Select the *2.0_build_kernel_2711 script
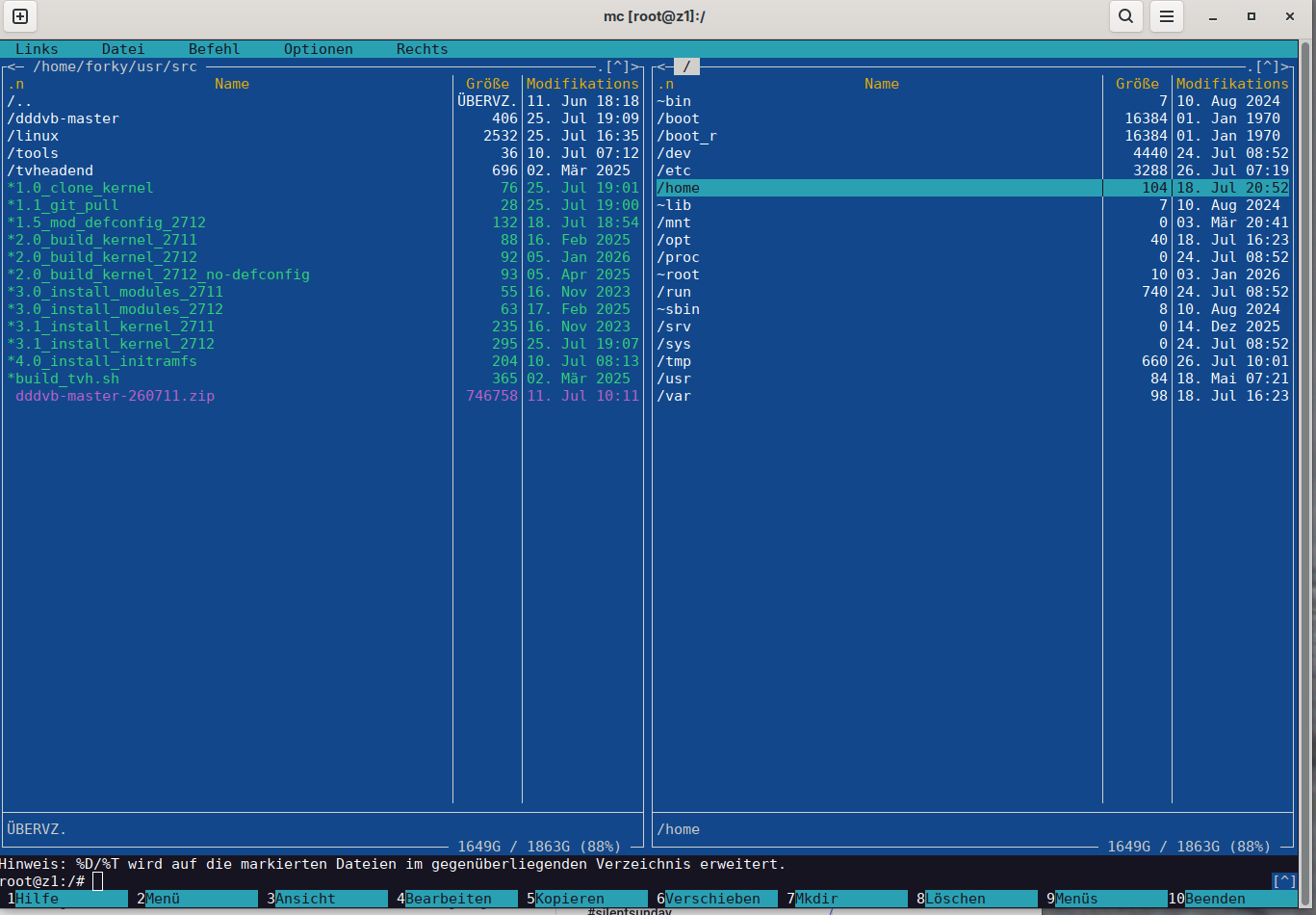Viewport: 1316px width, 915px height. click(x=323, y=240)
